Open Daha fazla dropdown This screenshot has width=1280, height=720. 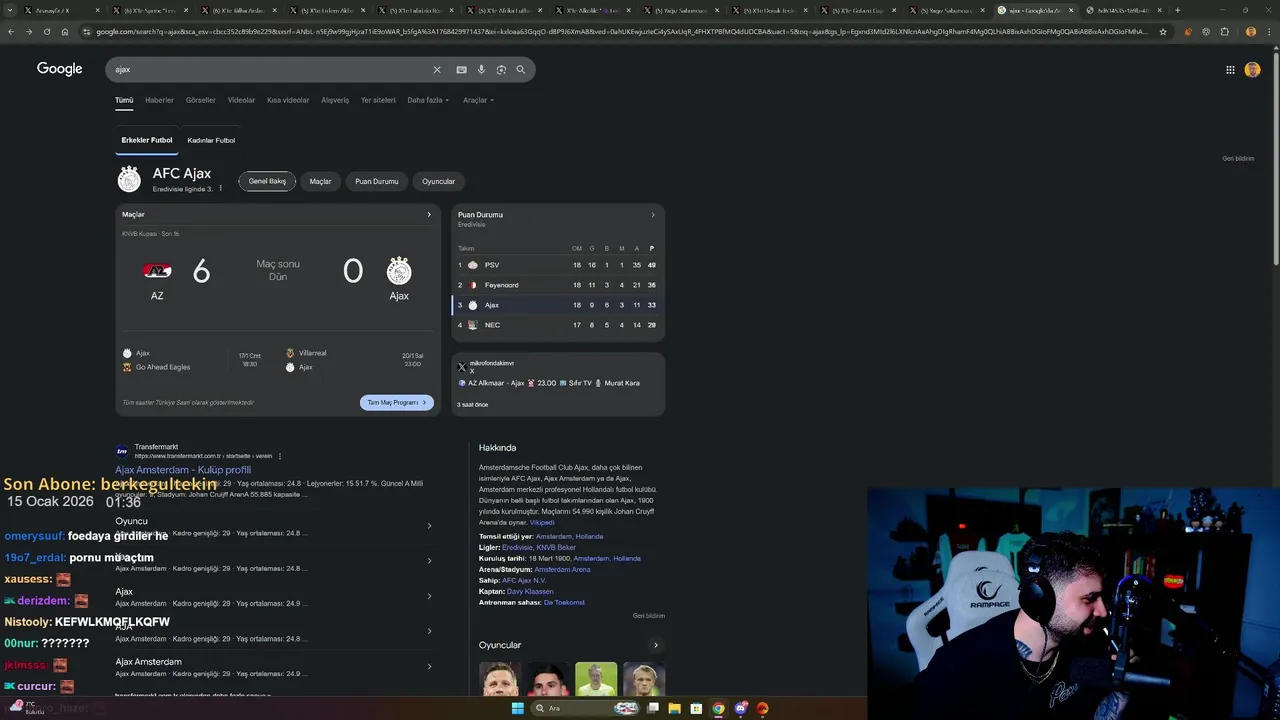[x=428, y=100]
